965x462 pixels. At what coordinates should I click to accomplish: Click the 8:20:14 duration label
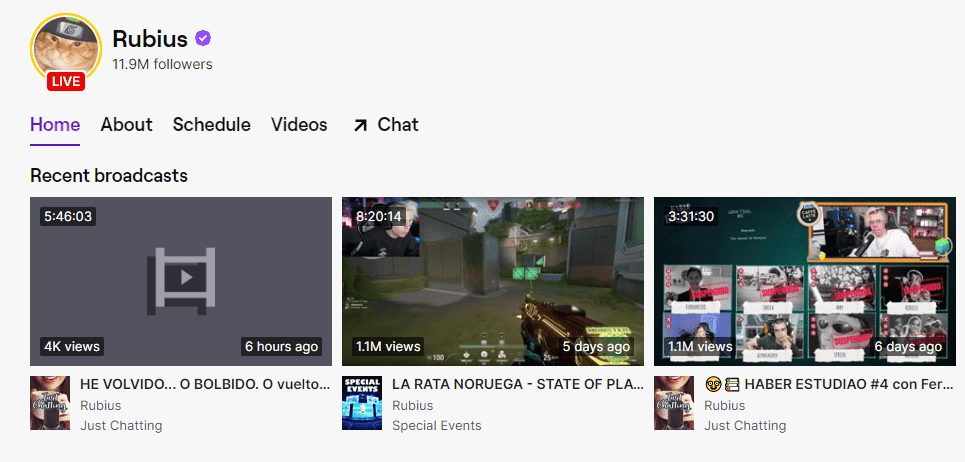point(379,217)
